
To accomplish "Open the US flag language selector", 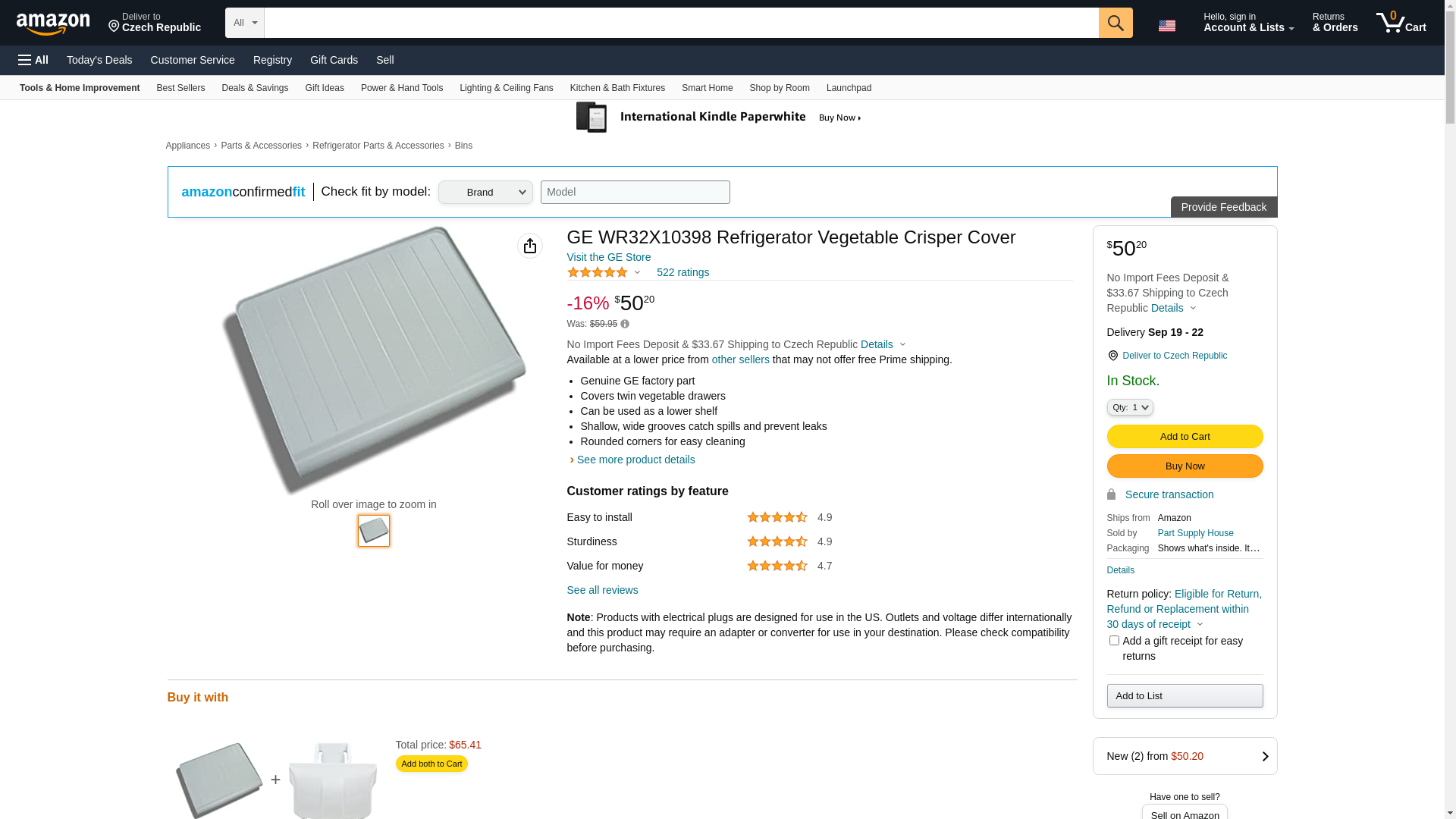I will pyautogui.click(x=1166, y=26).
